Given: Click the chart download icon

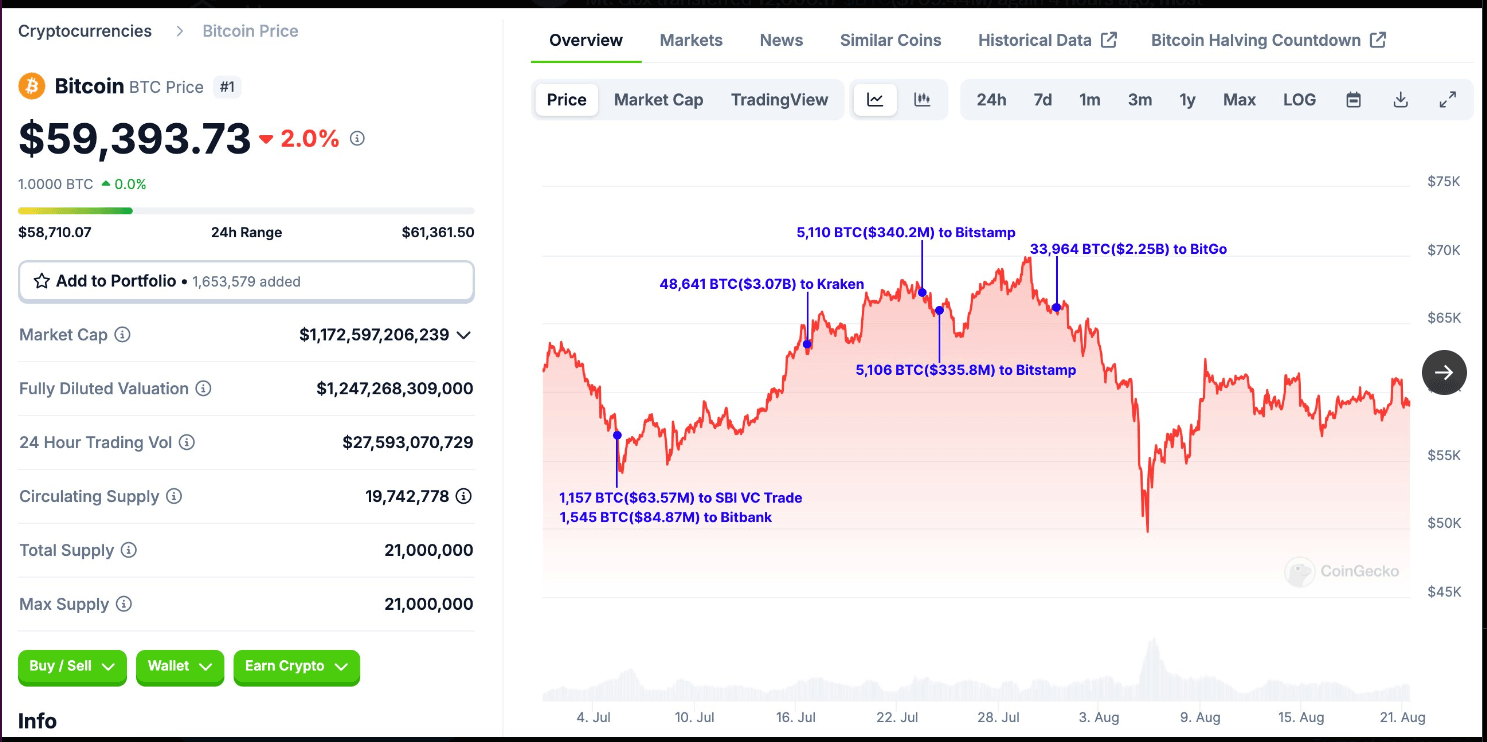Looking at the screenshot, I should (1400, 99).
